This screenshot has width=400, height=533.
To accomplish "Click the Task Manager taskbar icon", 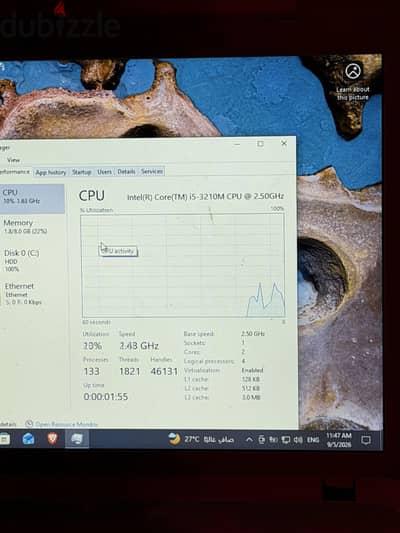I will point(77,439).
